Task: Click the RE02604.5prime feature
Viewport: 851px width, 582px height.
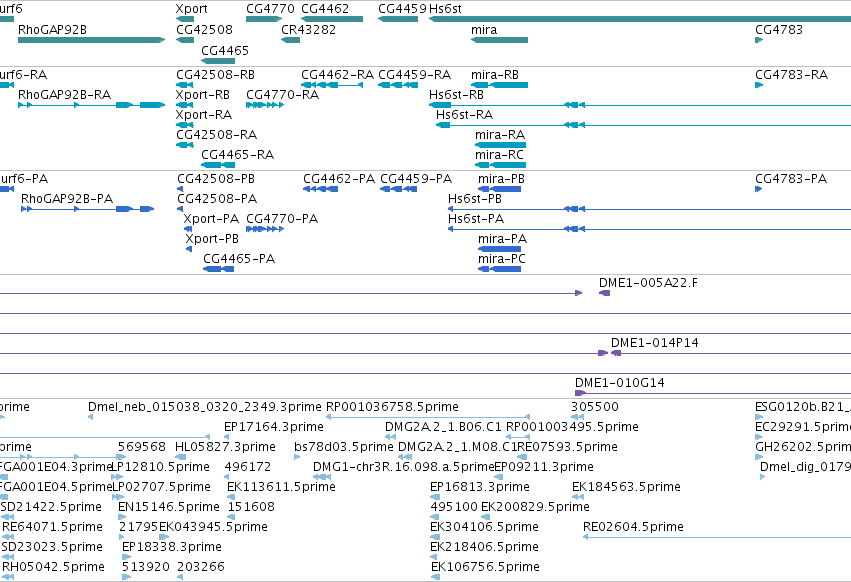Action: 716,537
